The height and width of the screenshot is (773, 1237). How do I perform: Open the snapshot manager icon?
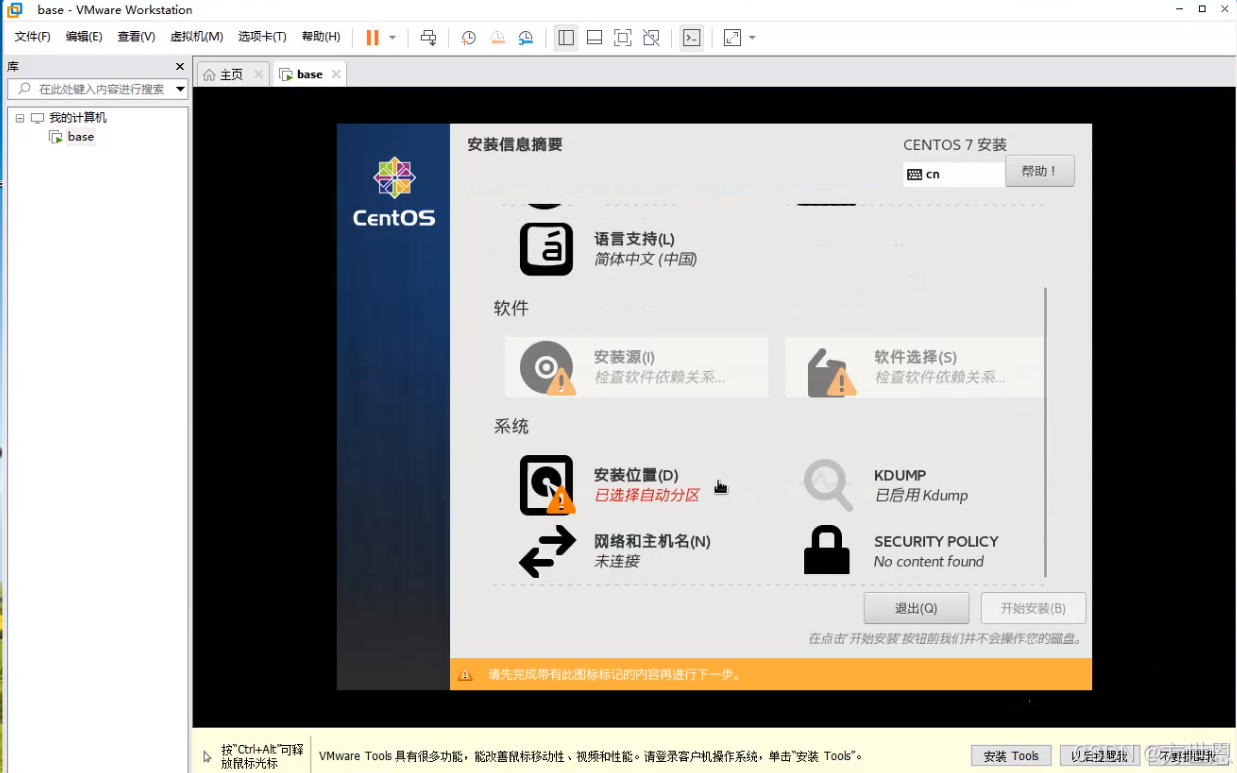526,37
